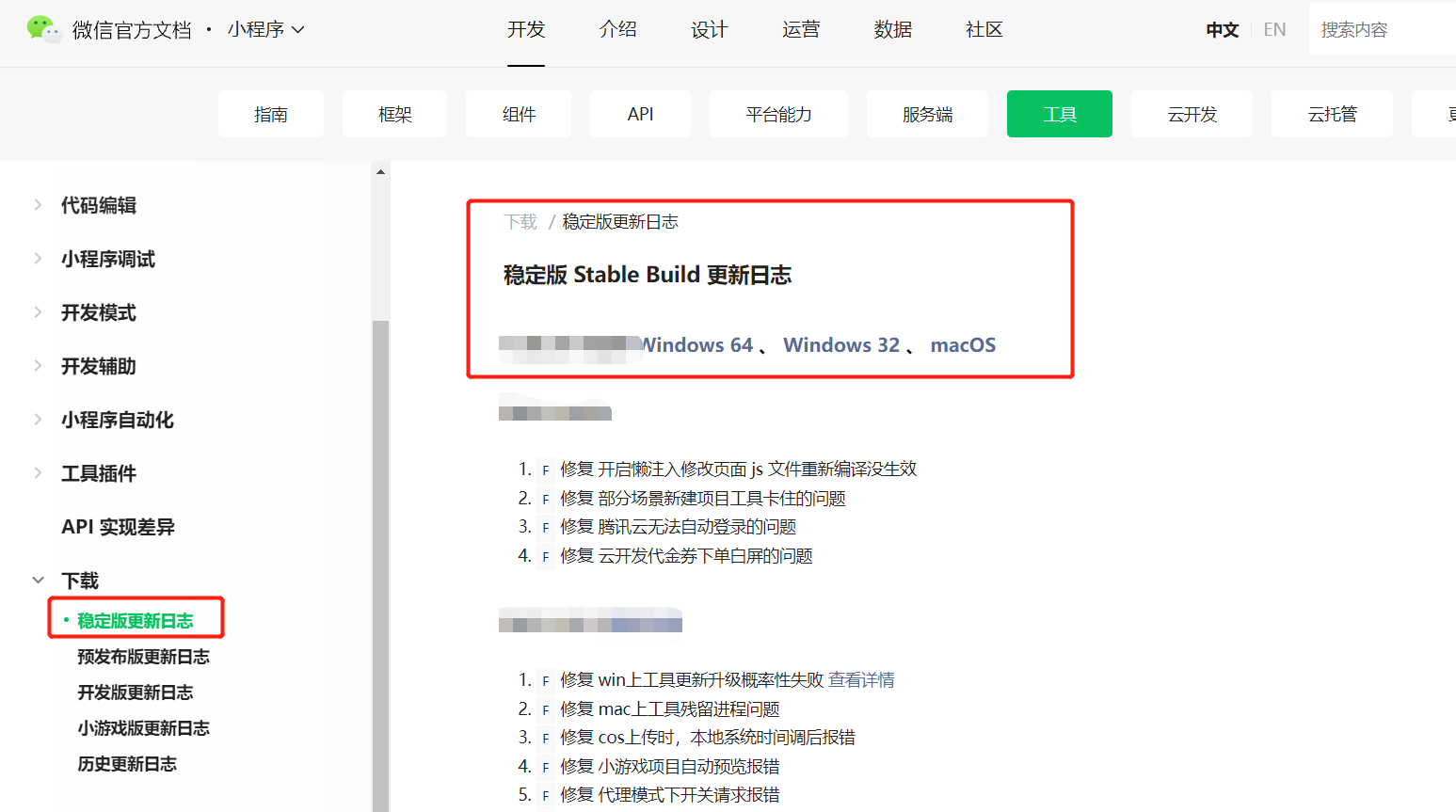Image resolution: width=1456 pixels, height=812 pixels.
Task: Open the 指南 sub-navigation button
Action: [271, 114]
